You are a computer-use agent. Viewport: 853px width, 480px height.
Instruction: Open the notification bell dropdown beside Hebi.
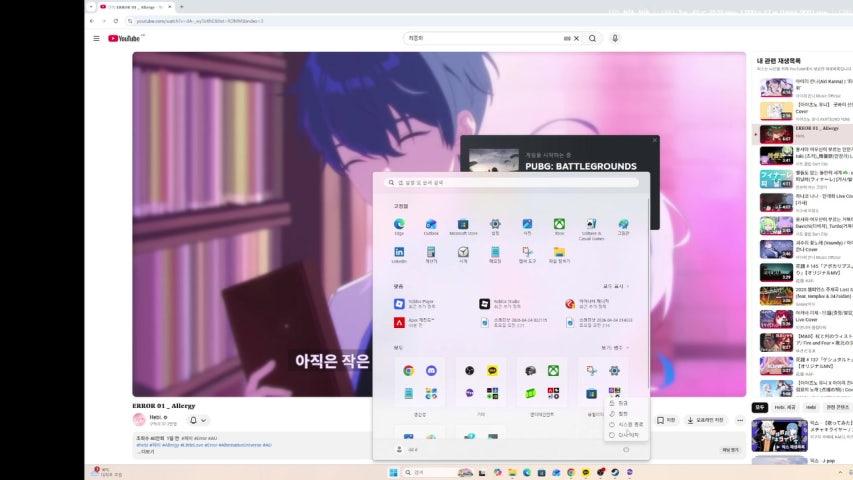(x=198, y=420)
